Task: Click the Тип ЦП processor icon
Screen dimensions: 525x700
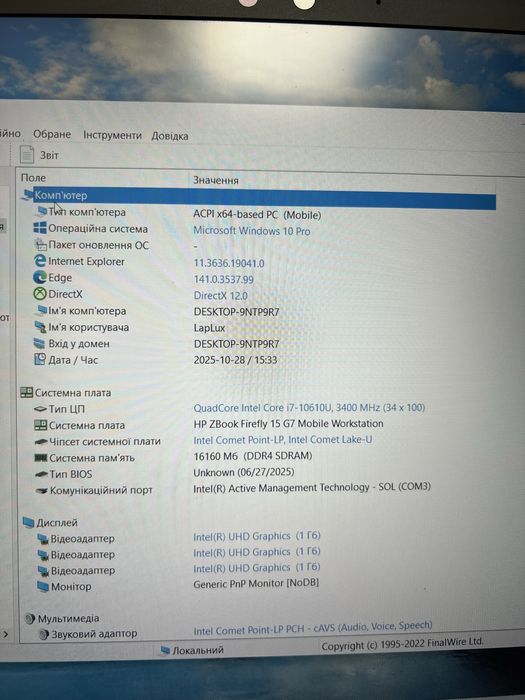Action: [40, 408]
